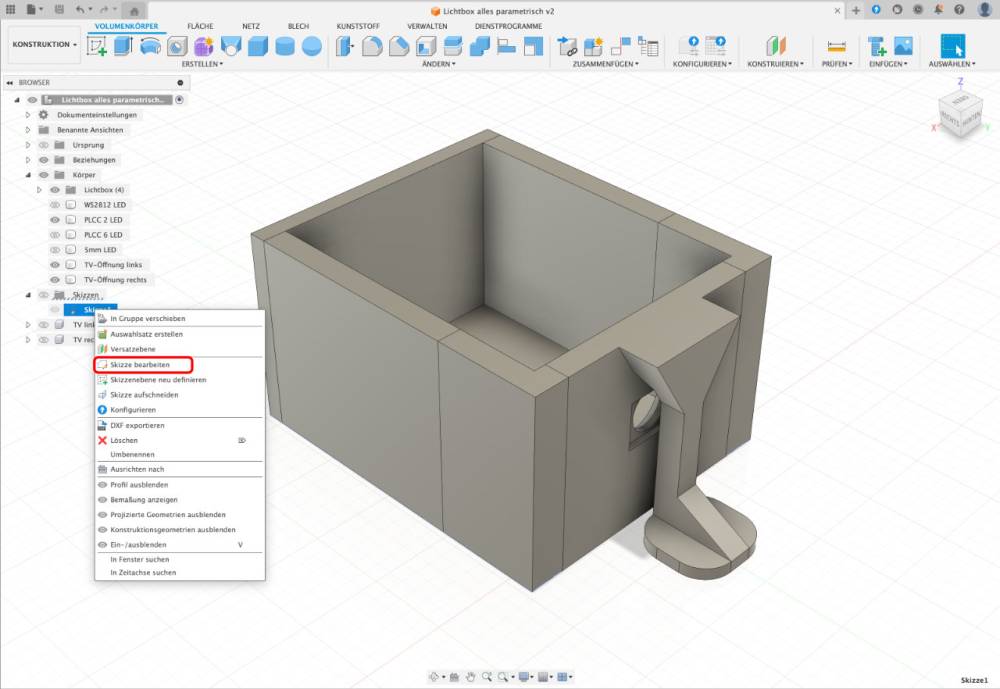Click the Auswählen selection tool icon
This screenshot has width=1000, height=689.
point(952,47)
